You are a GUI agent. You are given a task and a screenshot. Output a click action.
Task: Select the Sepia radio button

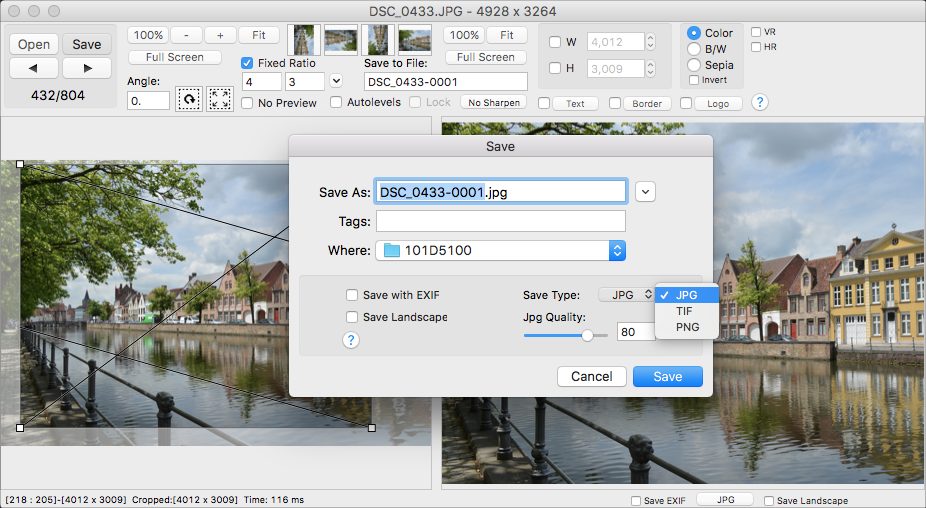pos(694,65)
